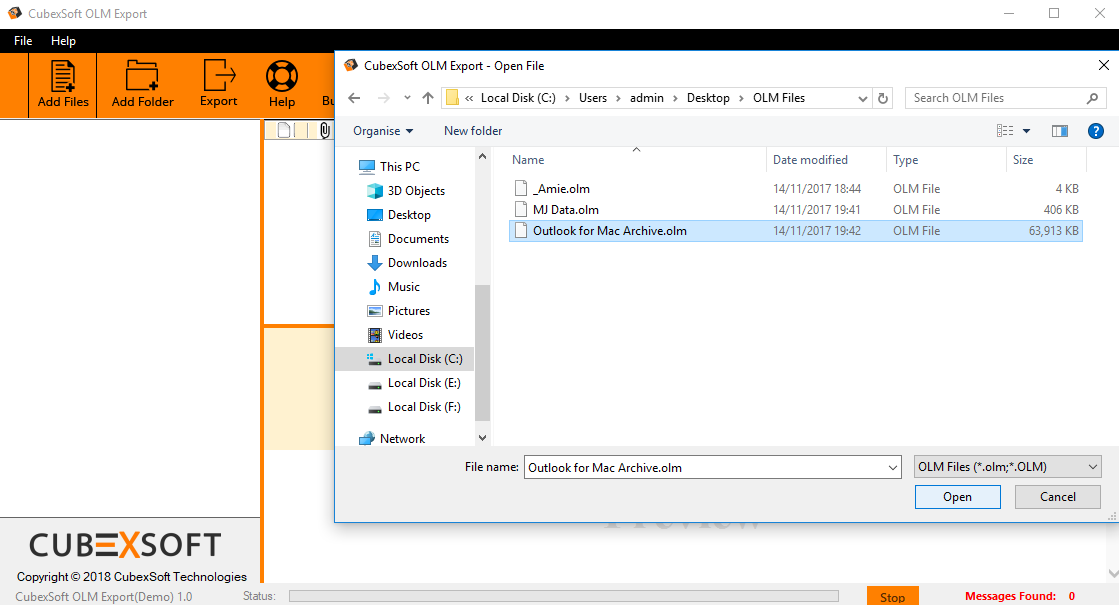
Task: Click the folder icon in address bar
Action: [452, 98]
